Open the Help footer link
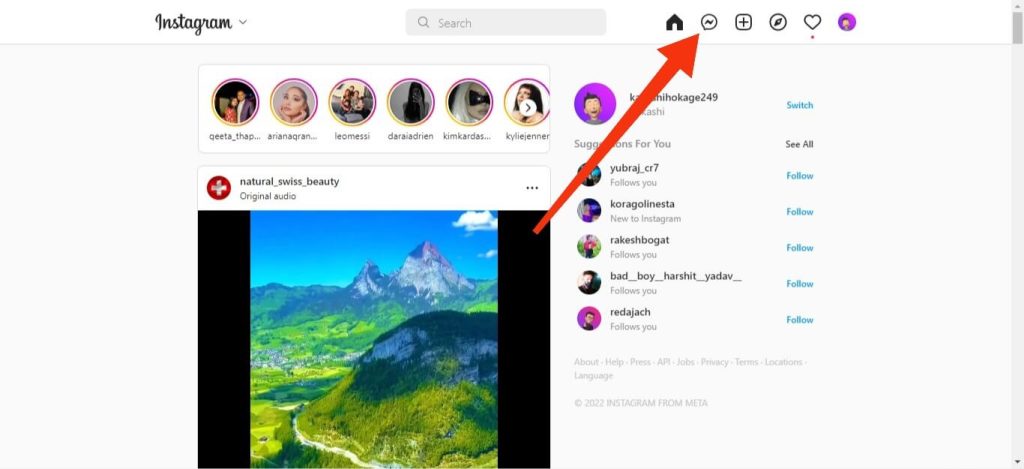 point(614,362)
